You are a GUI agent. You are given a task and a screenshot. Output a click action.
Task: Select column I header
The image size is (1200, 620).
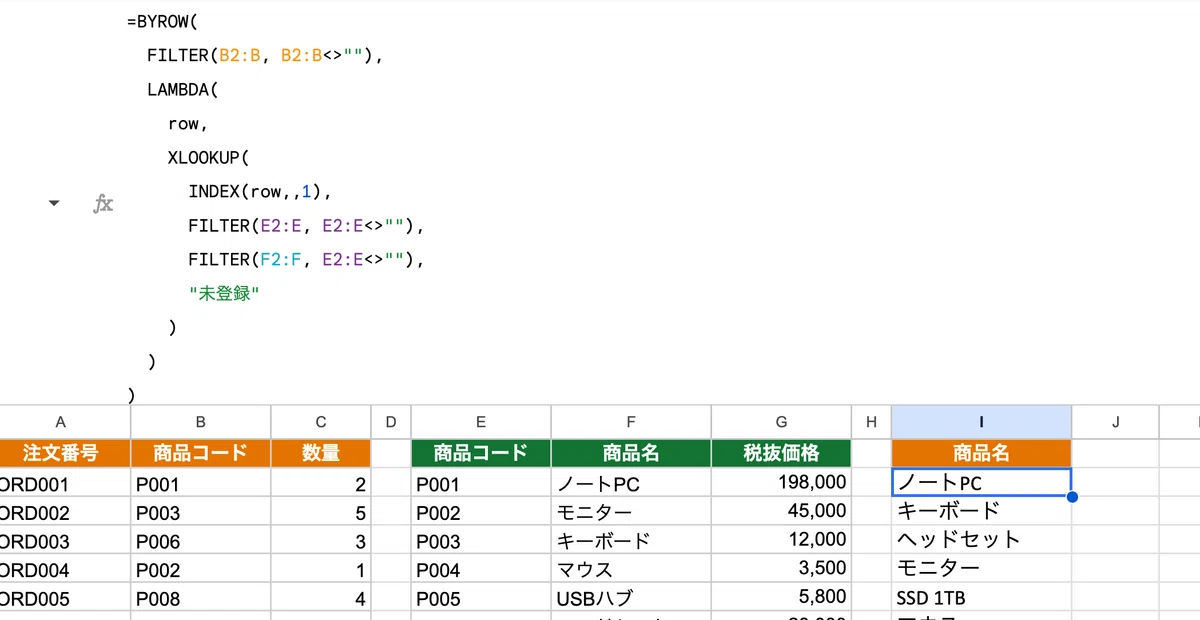click(981, 423)
